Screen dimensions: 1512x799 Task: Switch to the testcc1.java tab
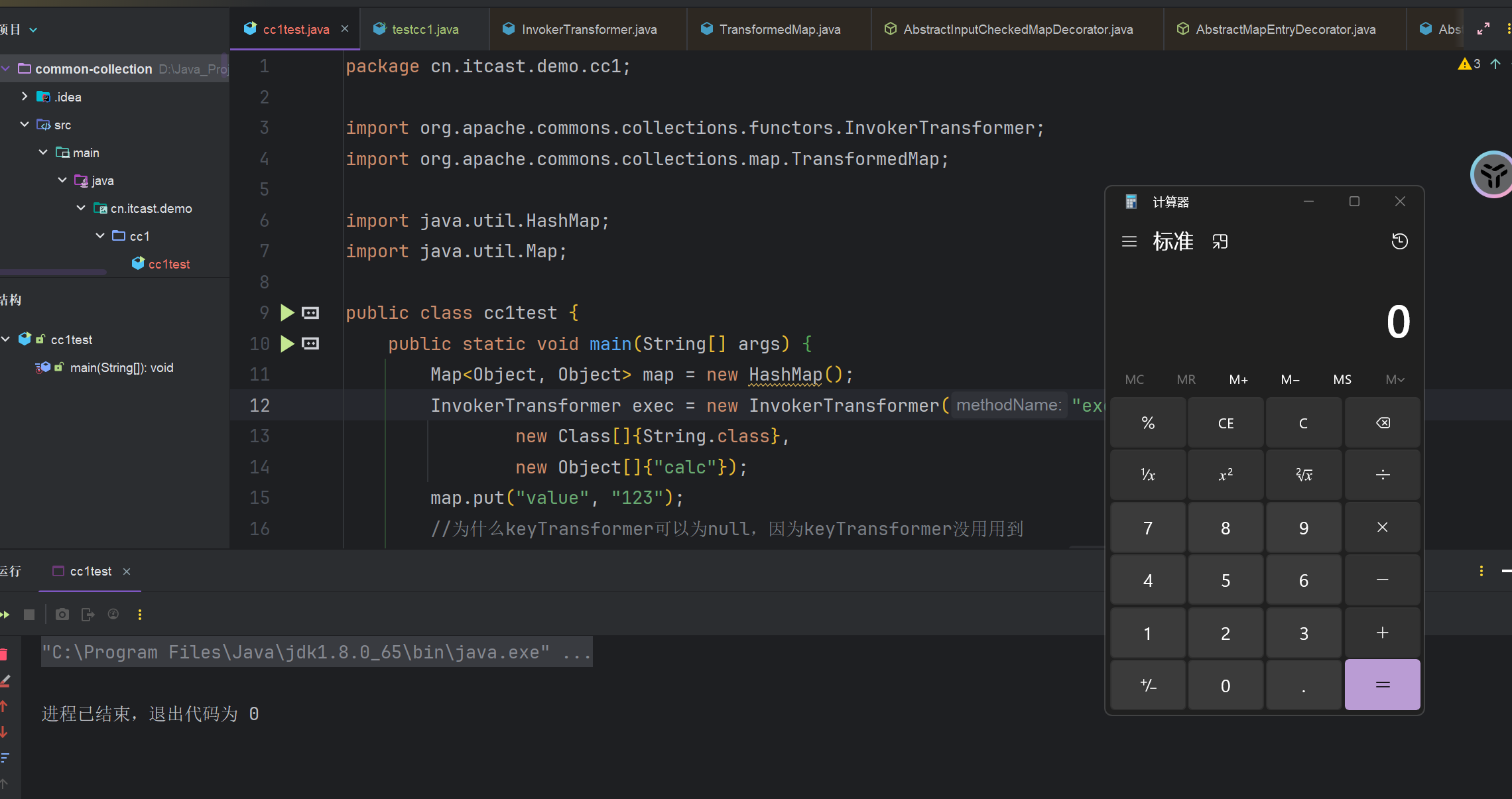424,29
